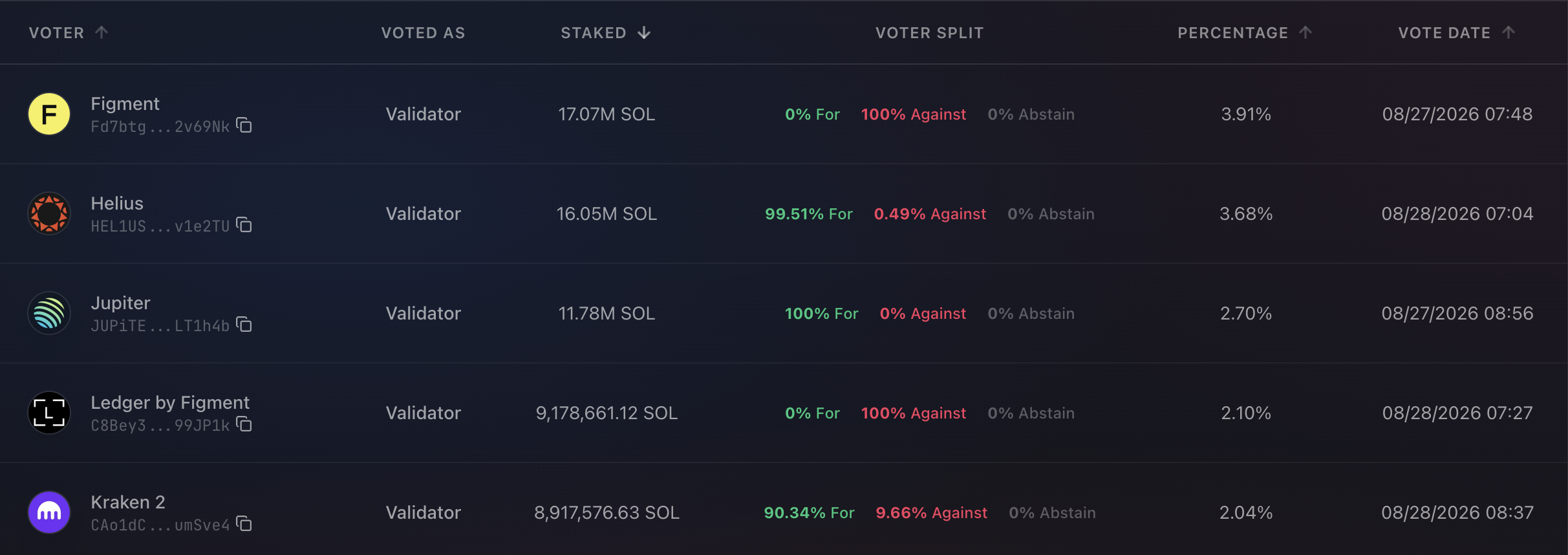Sort by Vote Date arrow
Screen dimensions: 1568x555
coord(1509,32)
